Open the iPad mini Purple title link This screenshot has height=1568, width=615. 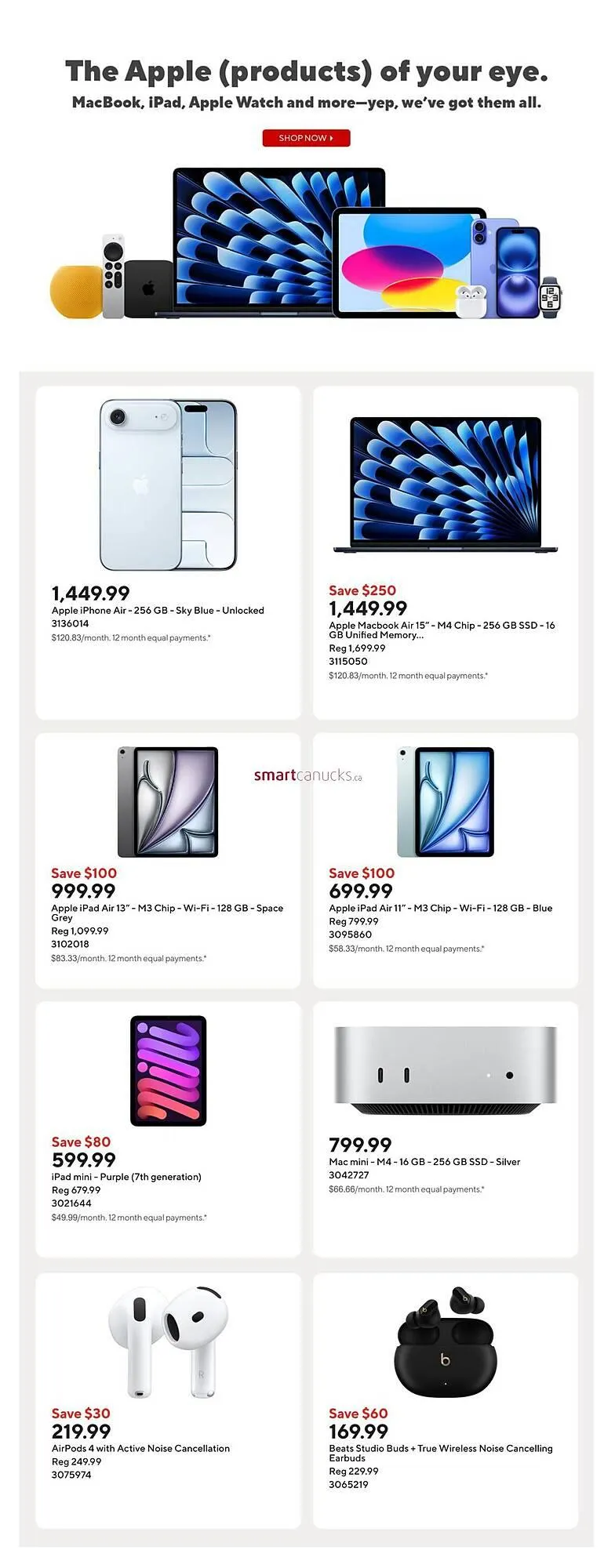pyautogui.click(x=126, y=1177)
